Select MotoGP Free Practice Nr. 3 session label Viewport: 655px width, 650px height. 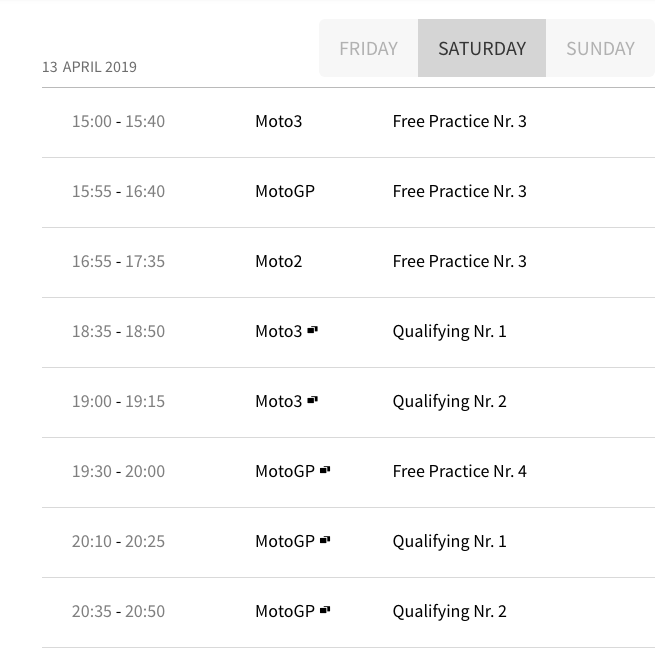point(459,191)
